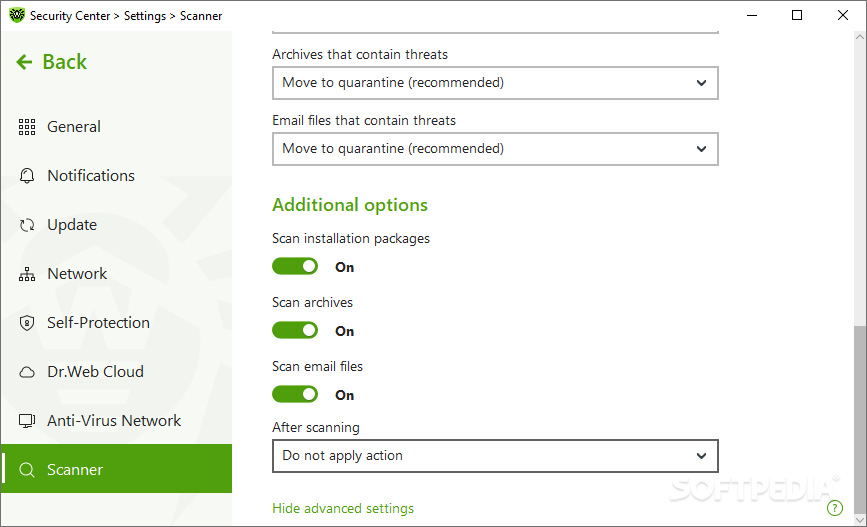
Task: Click the Self-Protection shield icon
Action: 27,323
